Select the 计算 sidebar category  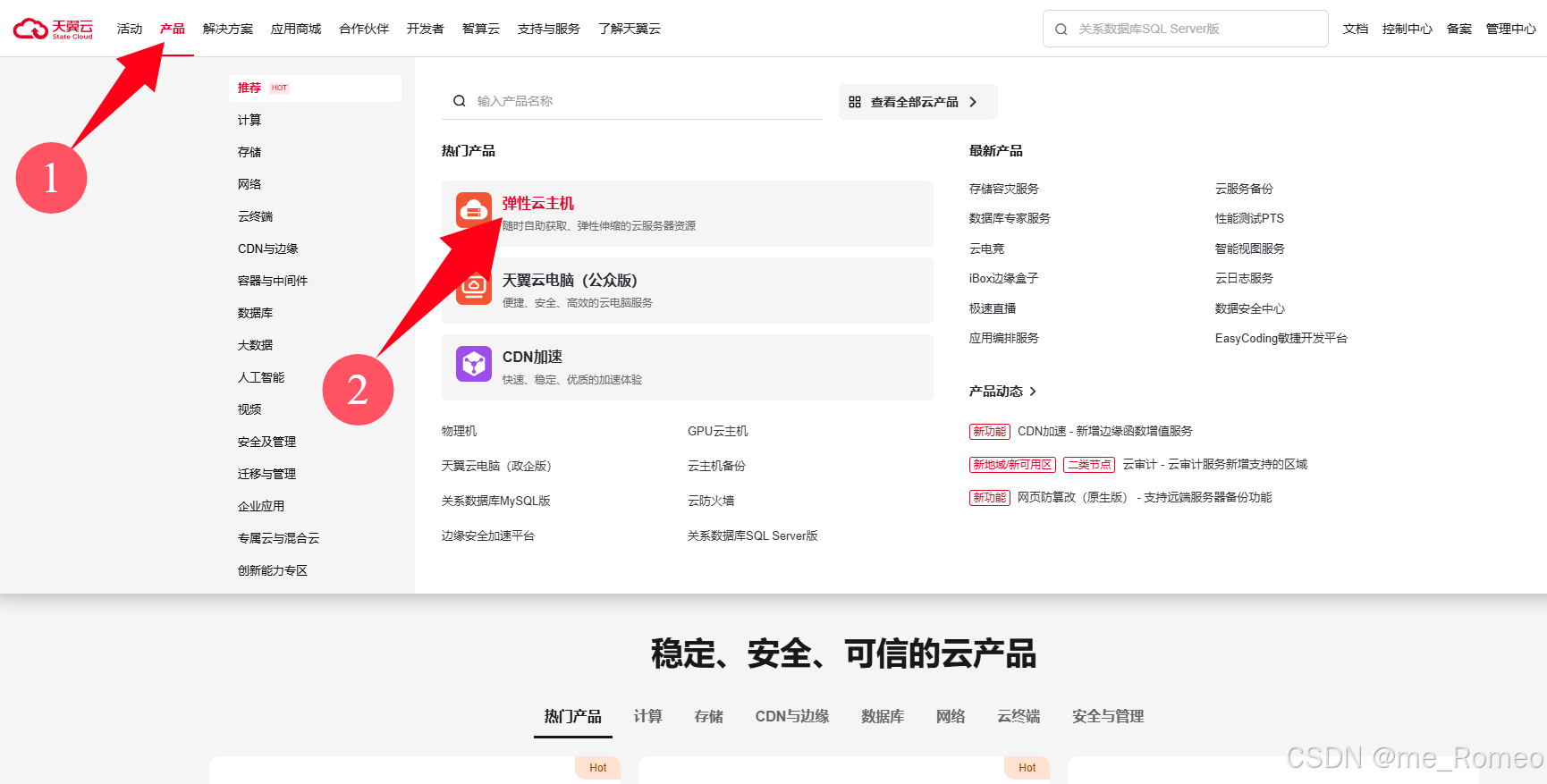coord(249,120)
